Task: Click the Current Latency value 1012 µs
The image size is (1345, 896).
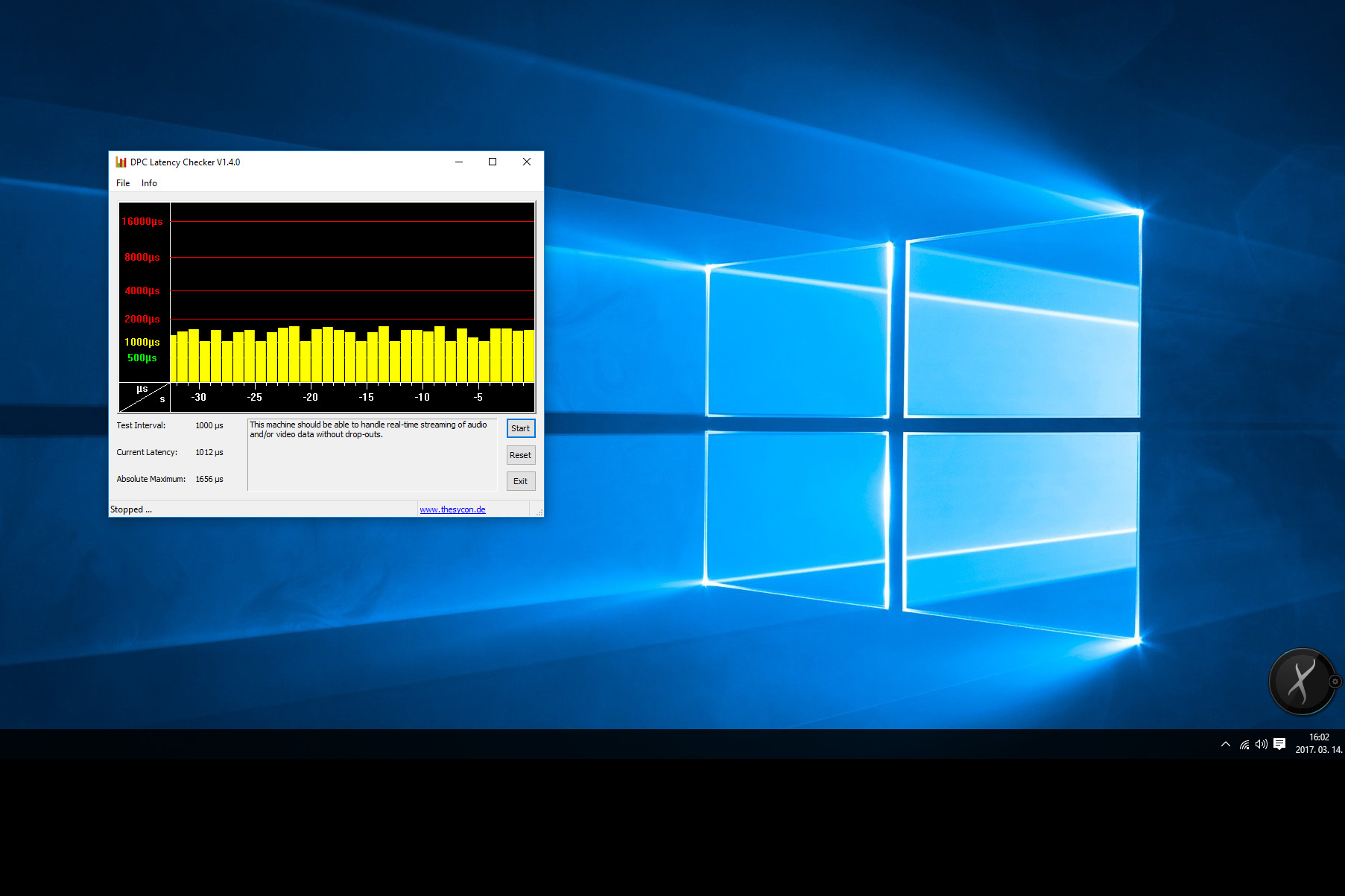Action: (209, 452)
